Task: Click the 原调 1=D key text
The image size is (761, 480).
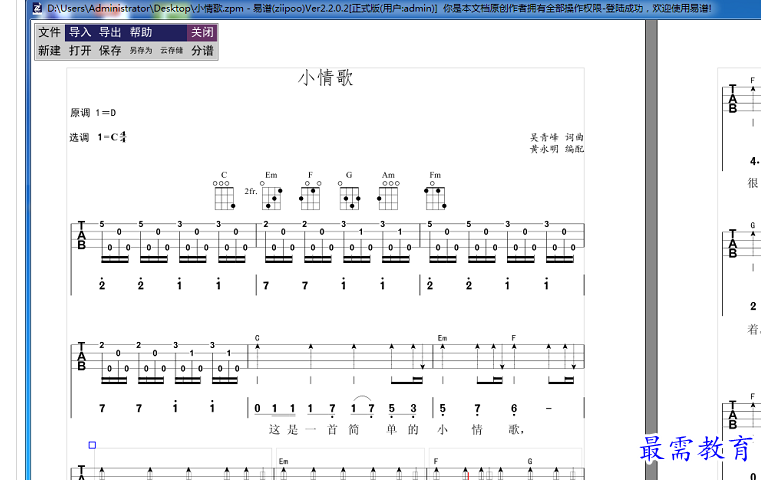Action: (93, 113)
